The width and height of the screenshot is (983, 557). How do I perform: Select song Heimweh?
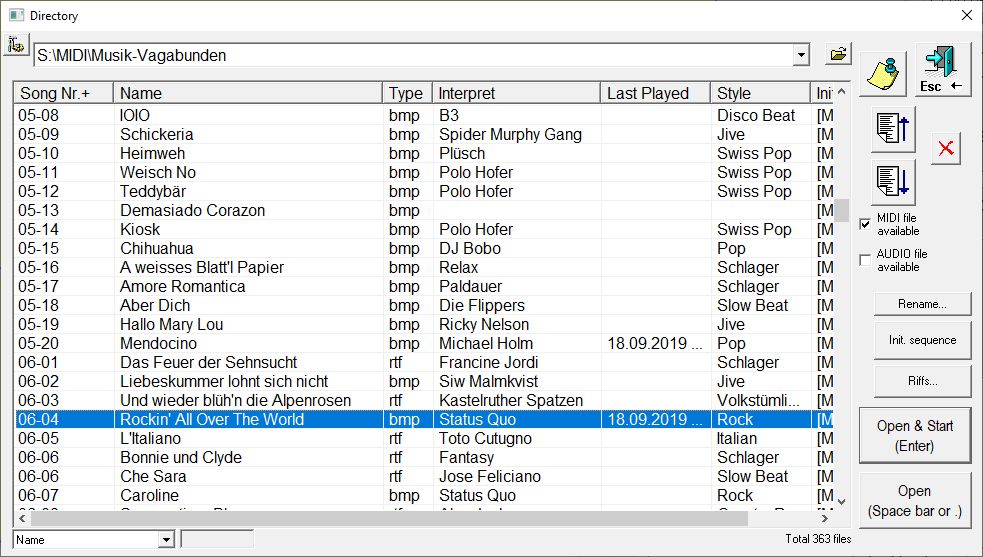point(152,153)
